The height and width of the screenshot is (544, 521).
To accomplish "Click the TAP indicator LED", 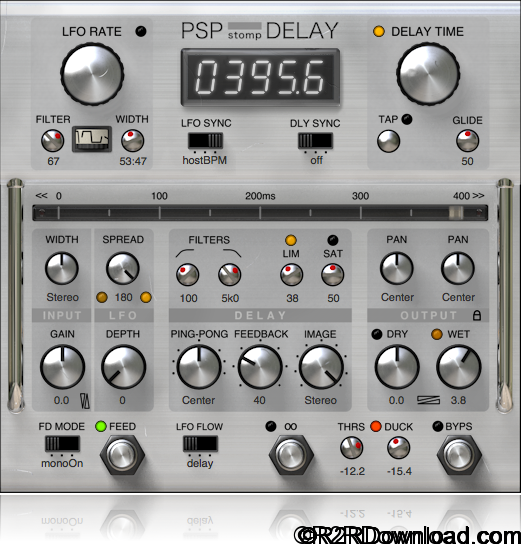I will click(407, 119).
